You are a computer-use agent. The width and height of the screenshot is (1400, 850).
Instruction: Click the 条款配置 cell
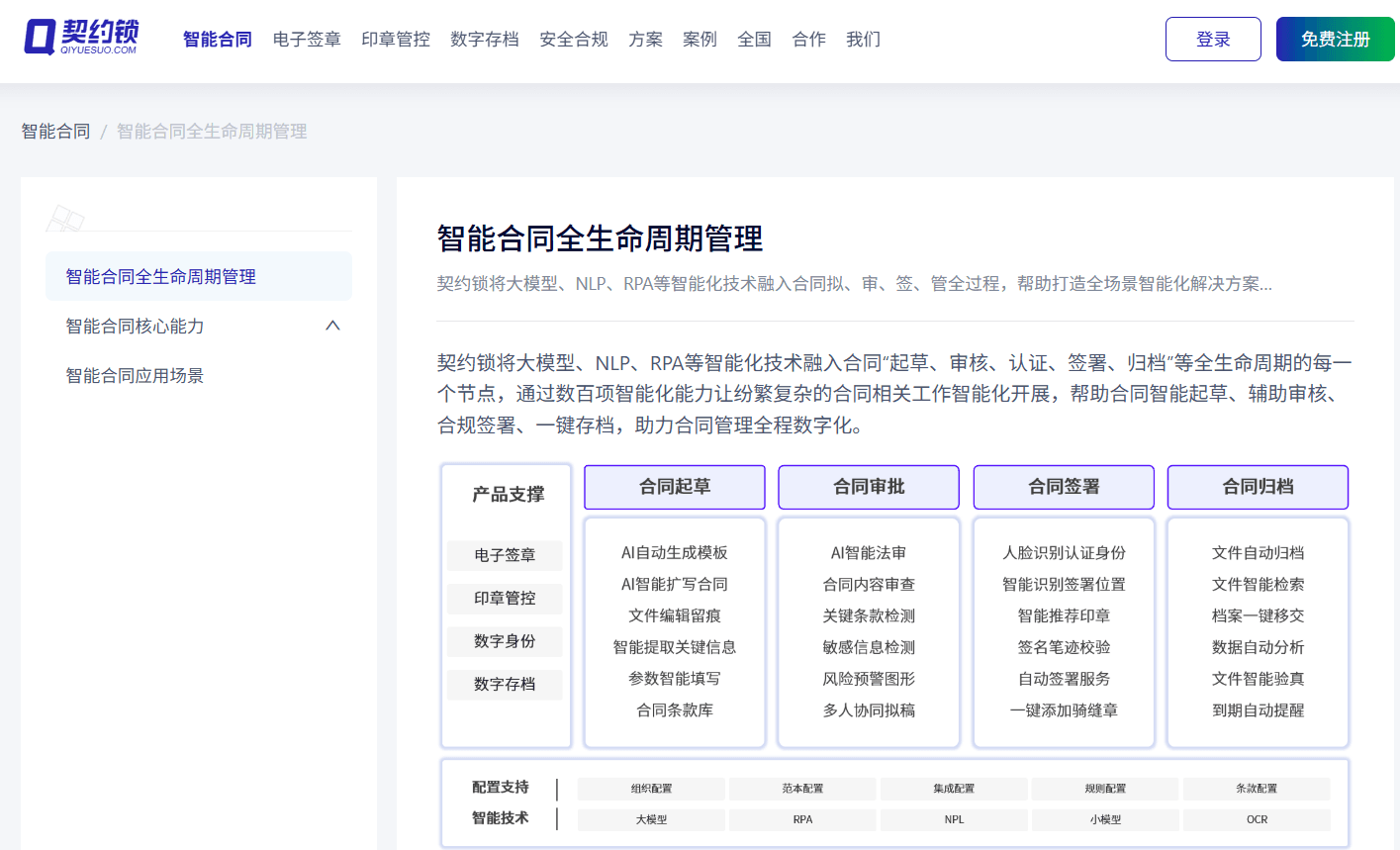(x=1257, y=789)
